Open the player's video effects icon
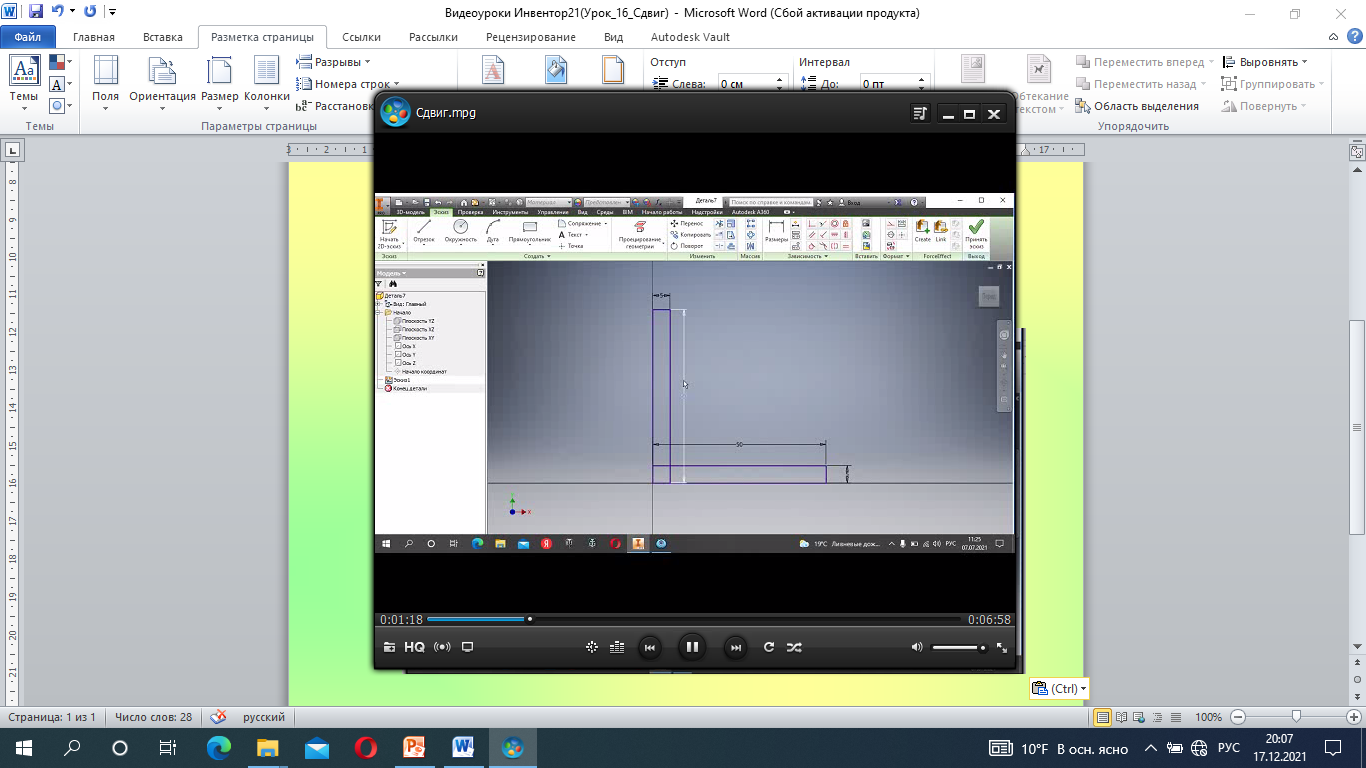The width and height of the screenshot is (1366, 768). (x=592, y=647)
